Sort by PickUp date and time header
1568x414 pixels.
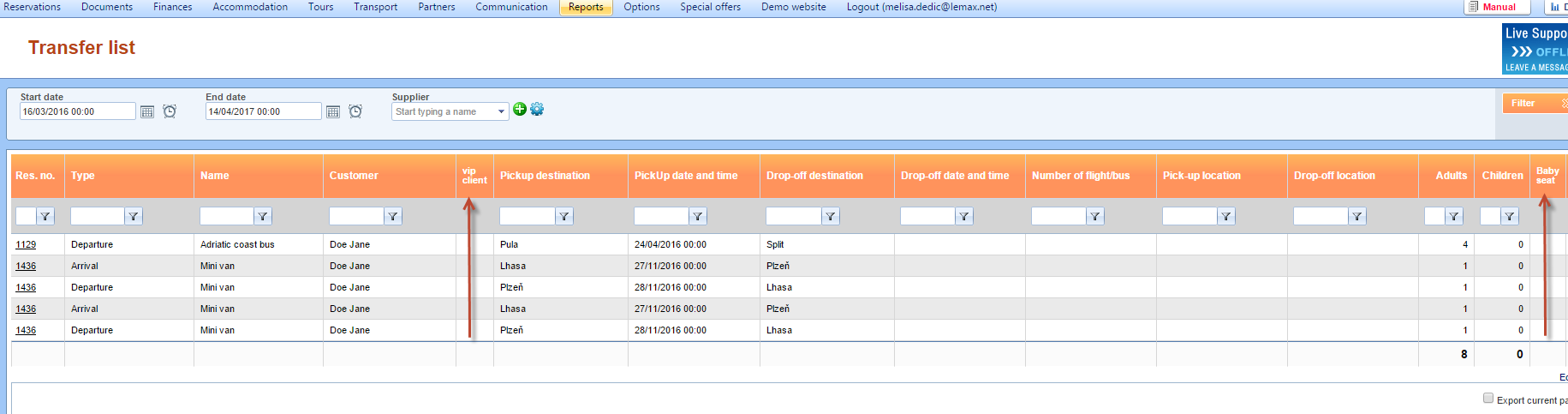pyautogui.click(x=686, y=176)
